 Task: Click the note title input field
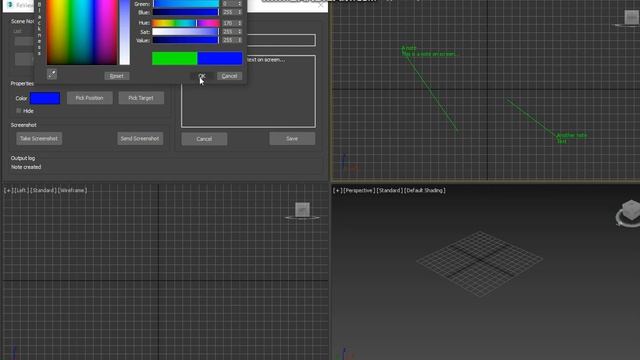point(281,40)
